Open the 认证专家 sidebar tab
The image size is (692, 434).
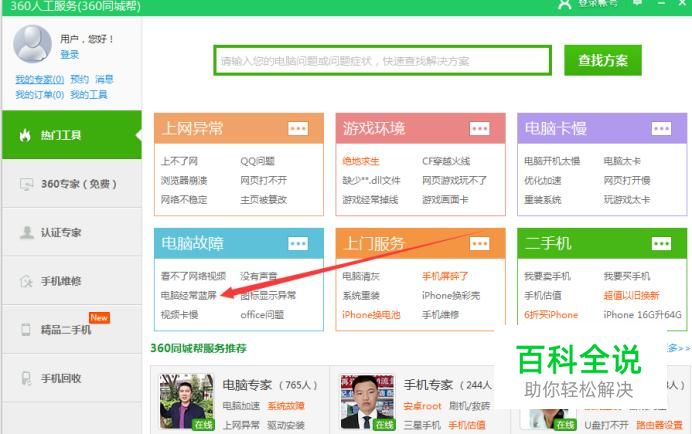72,232
